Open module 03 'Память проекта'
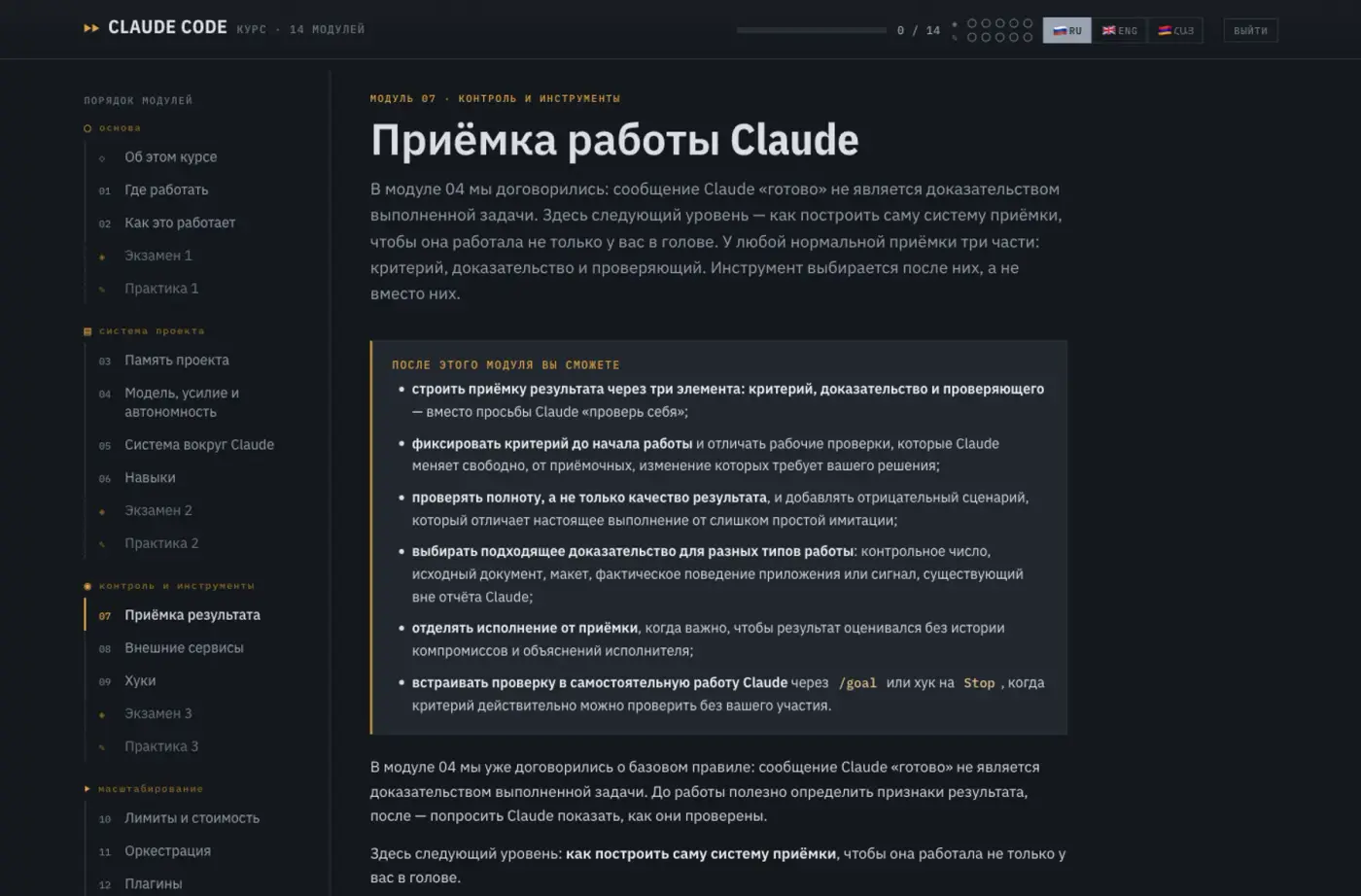The width and height of the screenshot is (1361, 896). click(x=177, y=360)
